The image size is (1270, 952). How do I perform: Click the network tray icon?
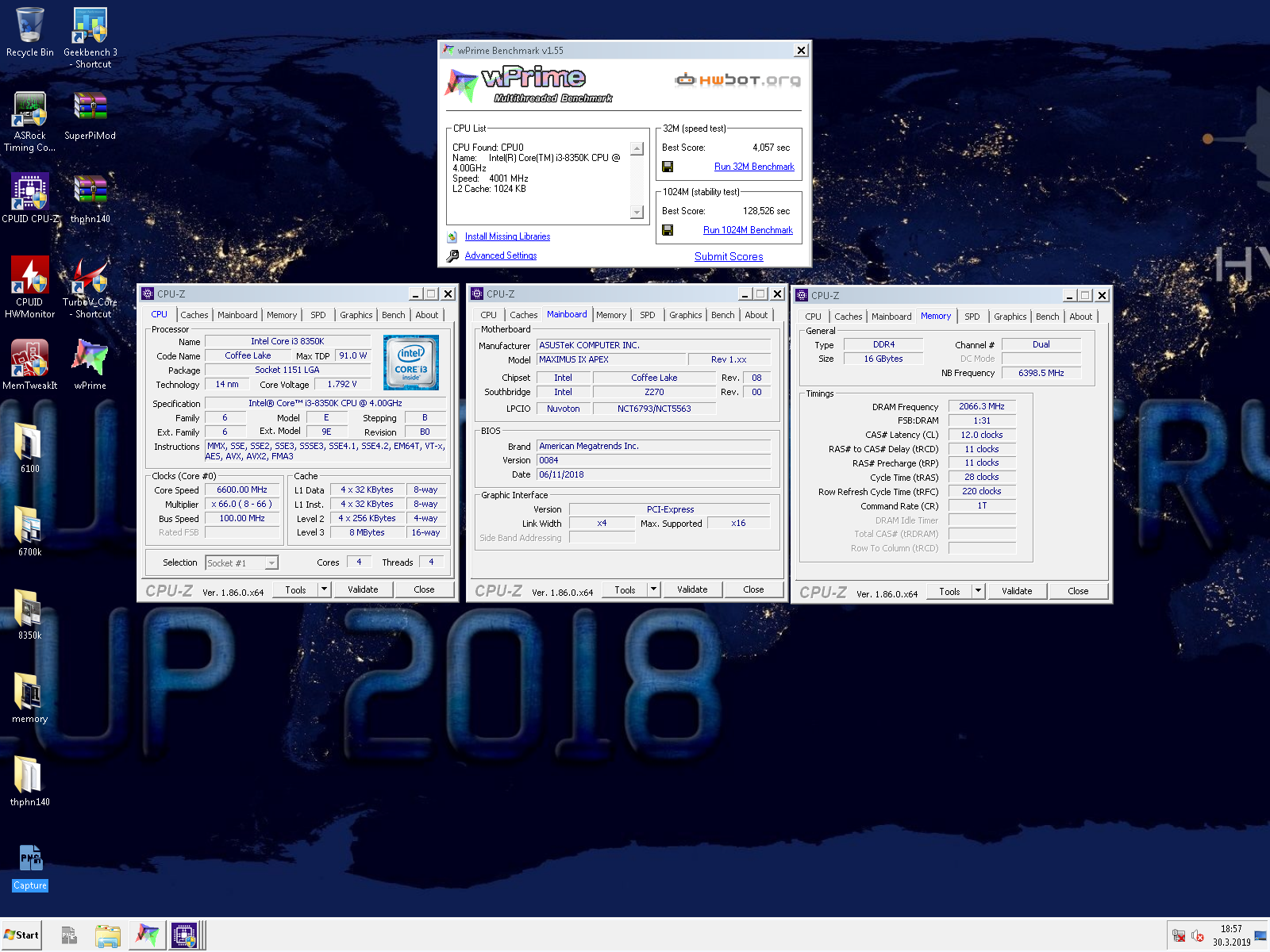pyautogui.click(x=1179, y=936)
